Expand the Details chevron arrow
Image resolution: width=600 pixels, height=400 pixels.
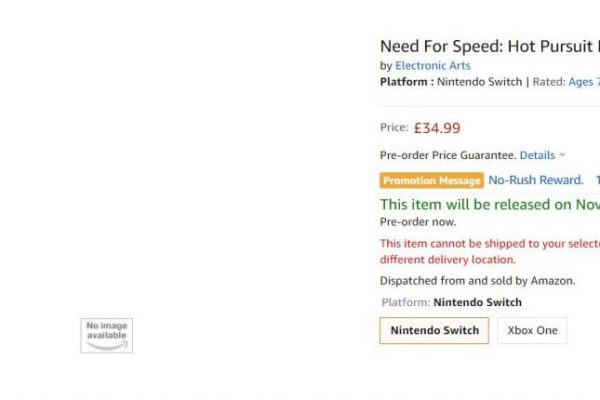(562, 155)
